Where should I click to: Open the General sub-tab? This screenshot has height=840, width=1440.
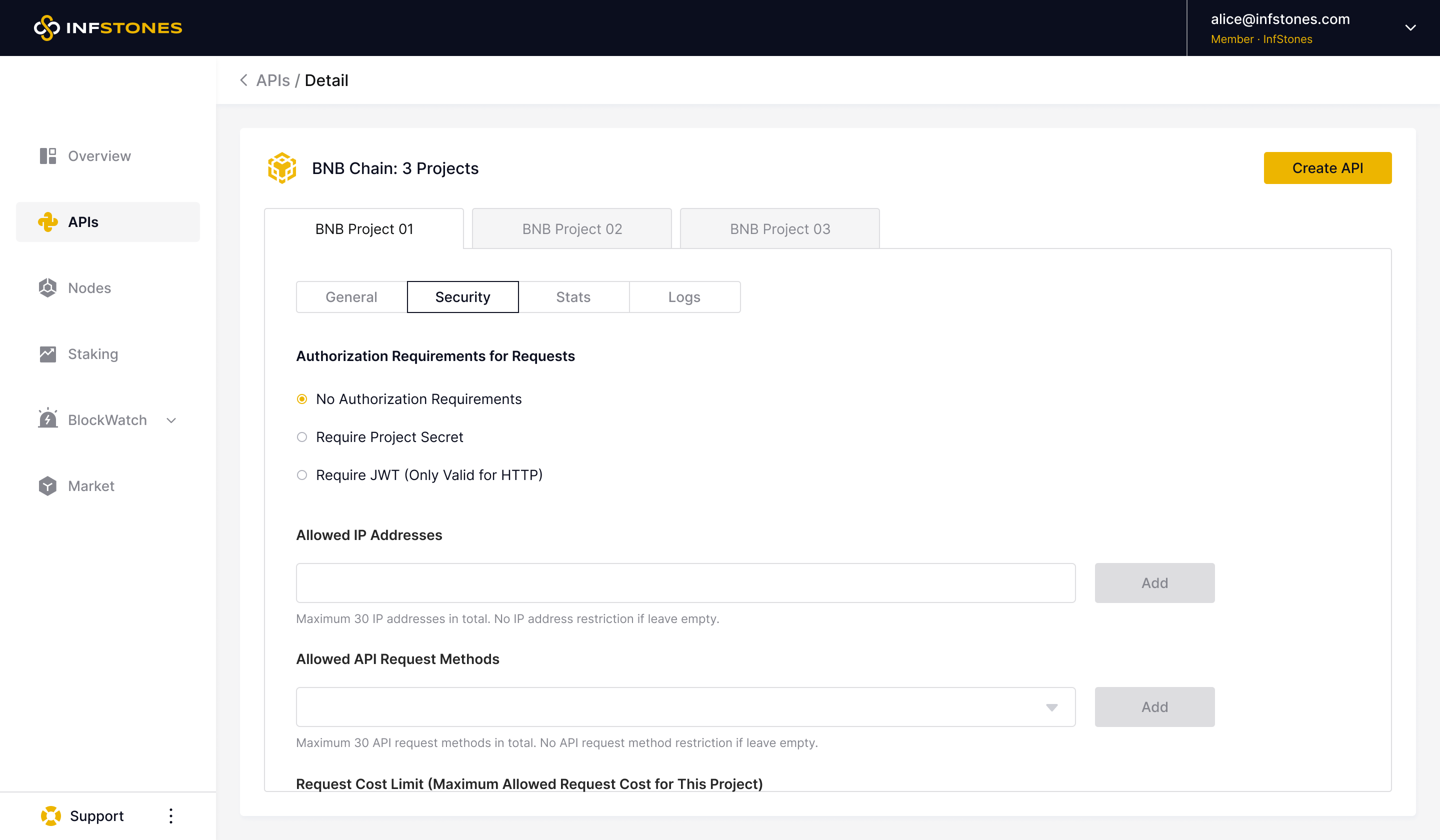[x=351, y=297]
